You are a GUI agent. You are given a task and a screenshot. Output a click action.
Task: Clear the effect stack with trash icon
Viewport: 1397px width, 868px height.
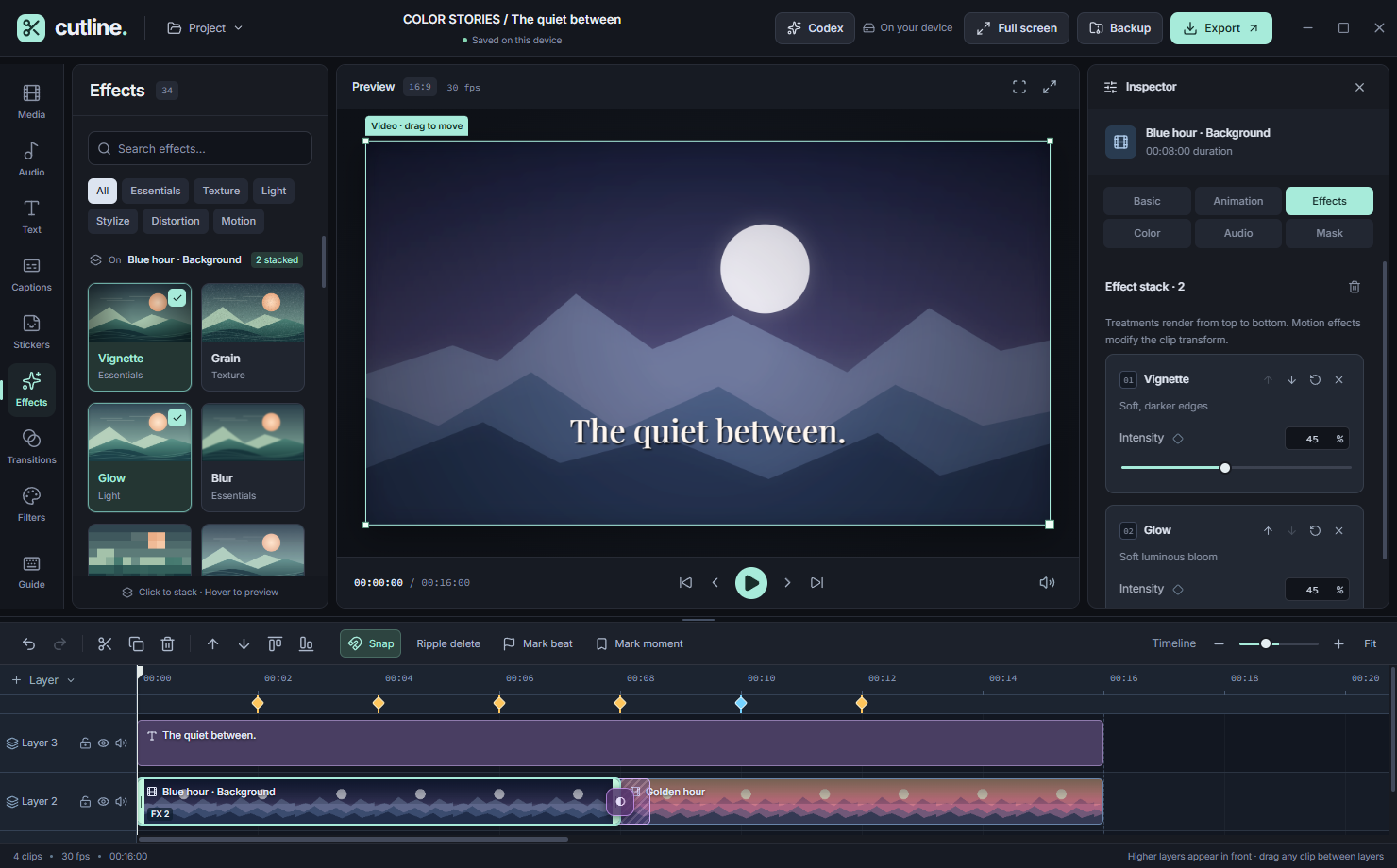(1355, 287)
